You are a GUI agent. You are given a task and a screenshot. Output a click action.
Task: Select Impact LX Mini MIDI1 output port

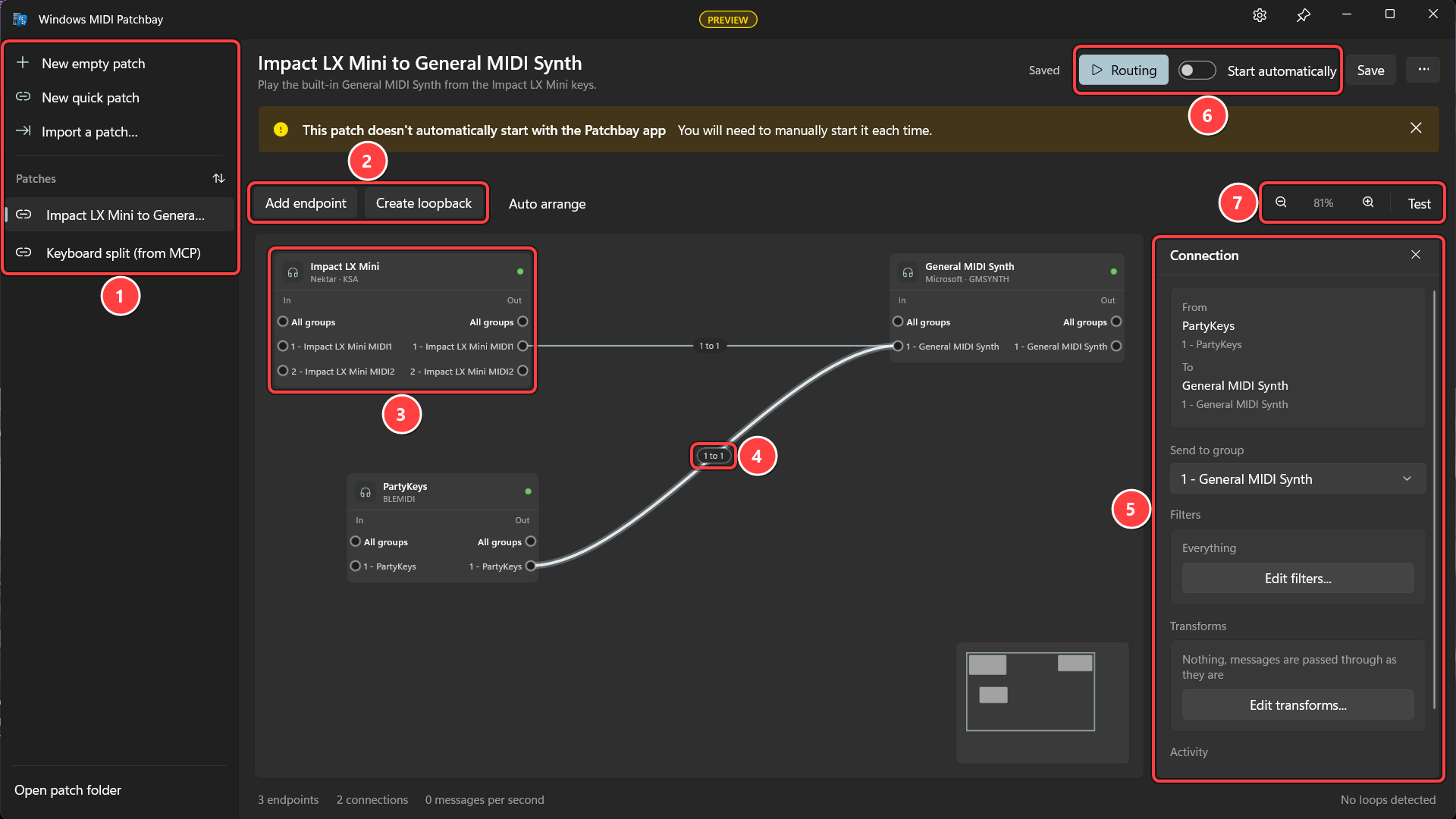coord(522,346)
